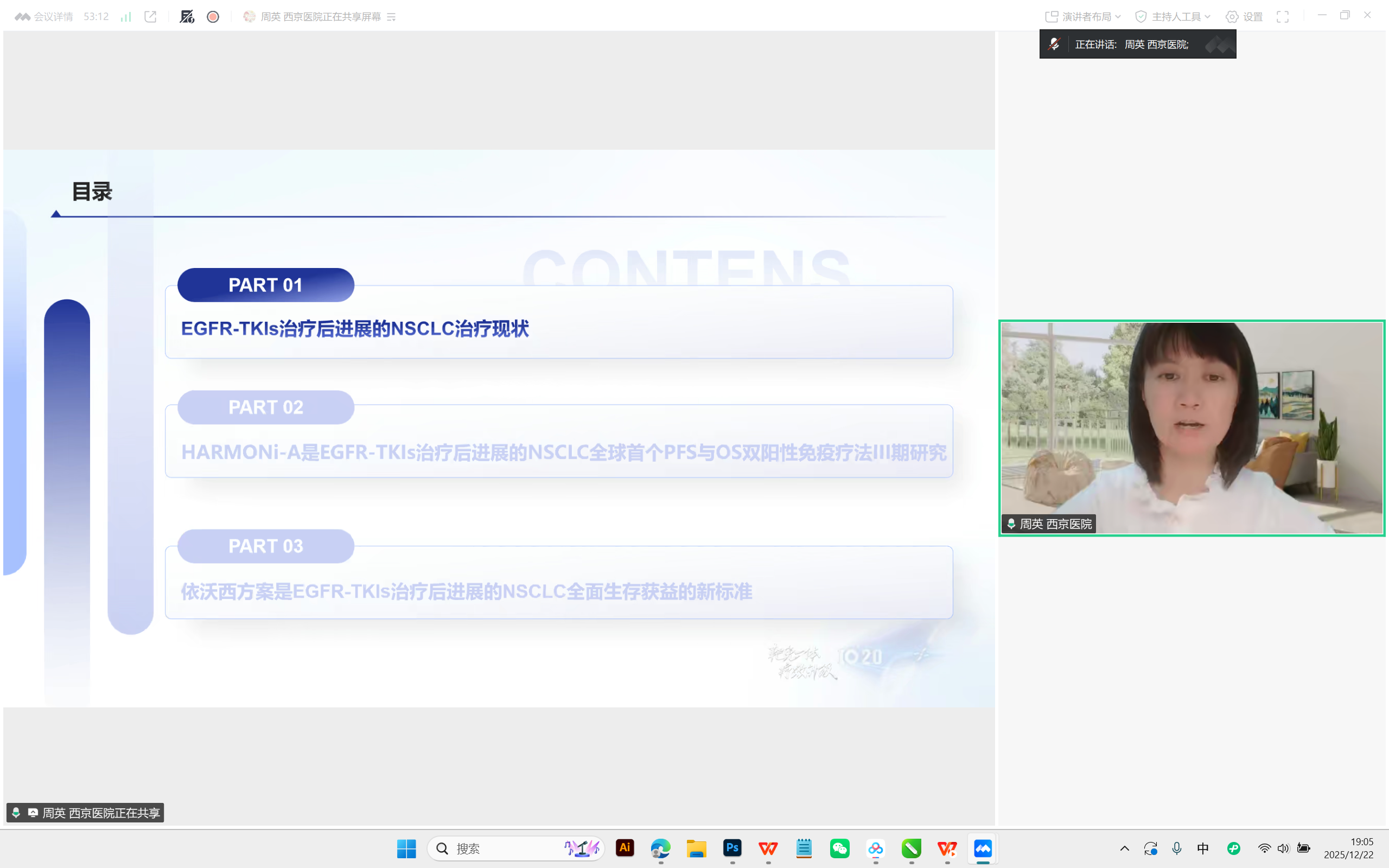Click the PART 01 pill in the slide
1389x868 pixels.
[x=266, y=285]
